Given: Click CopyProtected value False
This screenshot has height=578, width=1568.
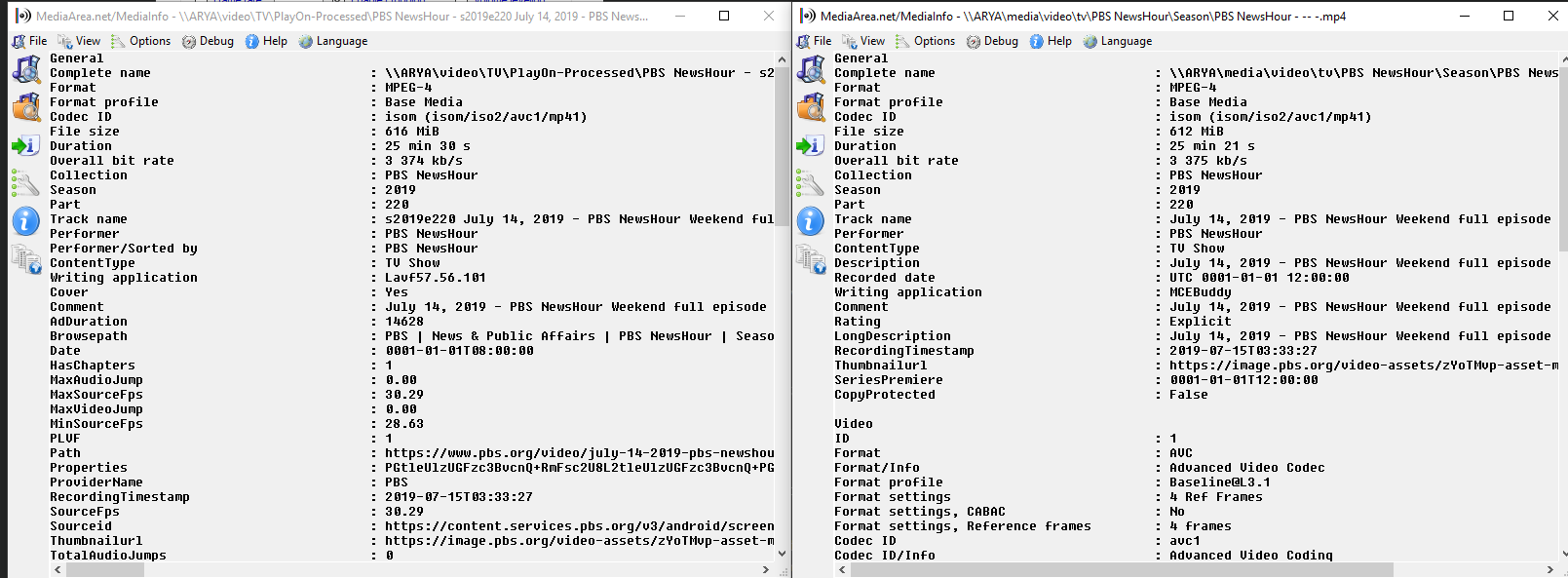Looking at the screenshot, I should [1189, 395].
